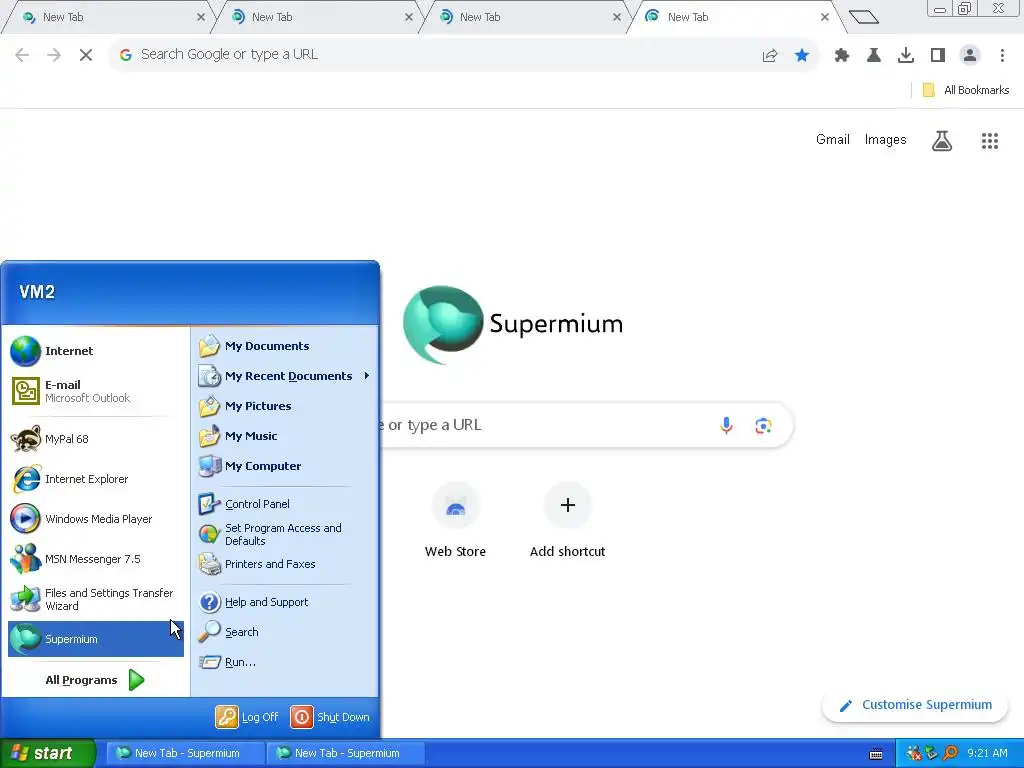Click share page icon in address bar
Viewport: 1024px width, 768px height.
pos(770,56)
